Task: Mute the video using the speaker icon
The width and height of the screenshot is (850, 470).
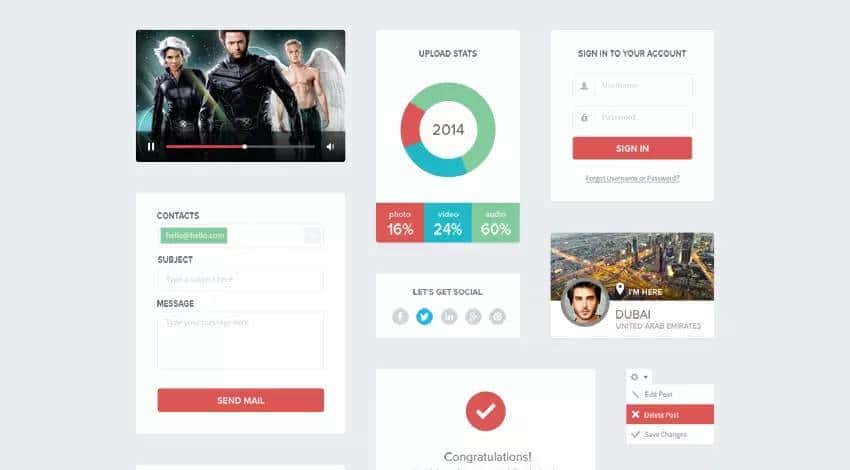Action: (x=330, y=146)
